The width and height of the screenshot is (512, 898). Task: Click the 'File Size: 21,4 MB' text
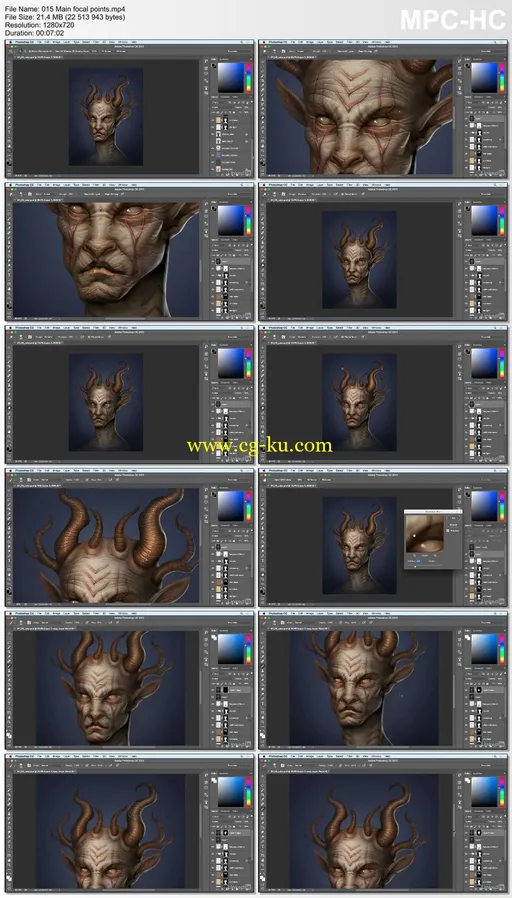(x=35, y=17)
